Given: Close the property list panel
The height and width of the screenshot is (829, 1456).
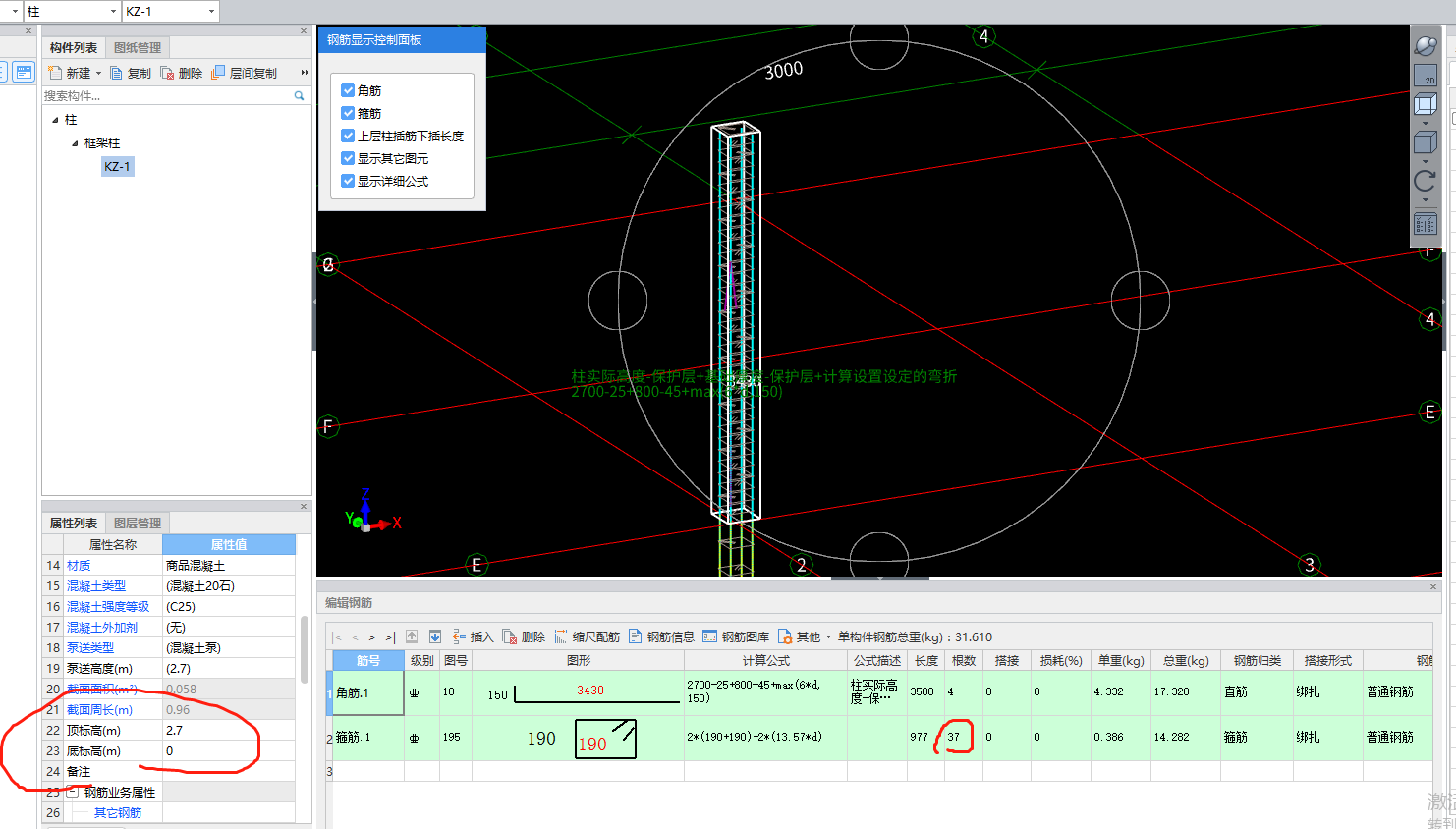Looking at the screenshot, I should pyautogui.click(x=304, y=507).
